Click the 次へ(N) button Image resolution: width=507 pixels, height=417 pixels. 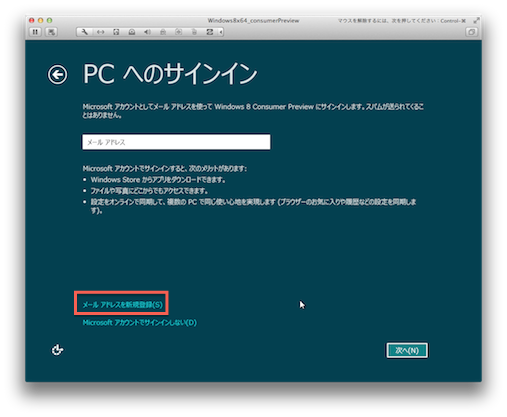coord(407,350)
